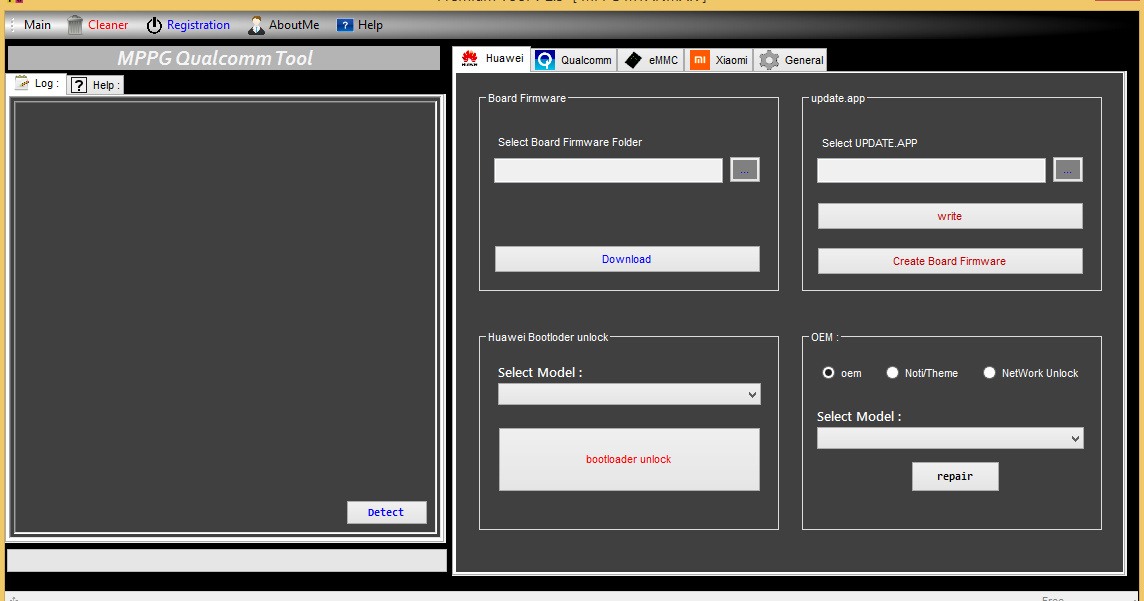The image size is (1144, 601).
Task: Click the Cleaner trash can icon
Action: 75,25
